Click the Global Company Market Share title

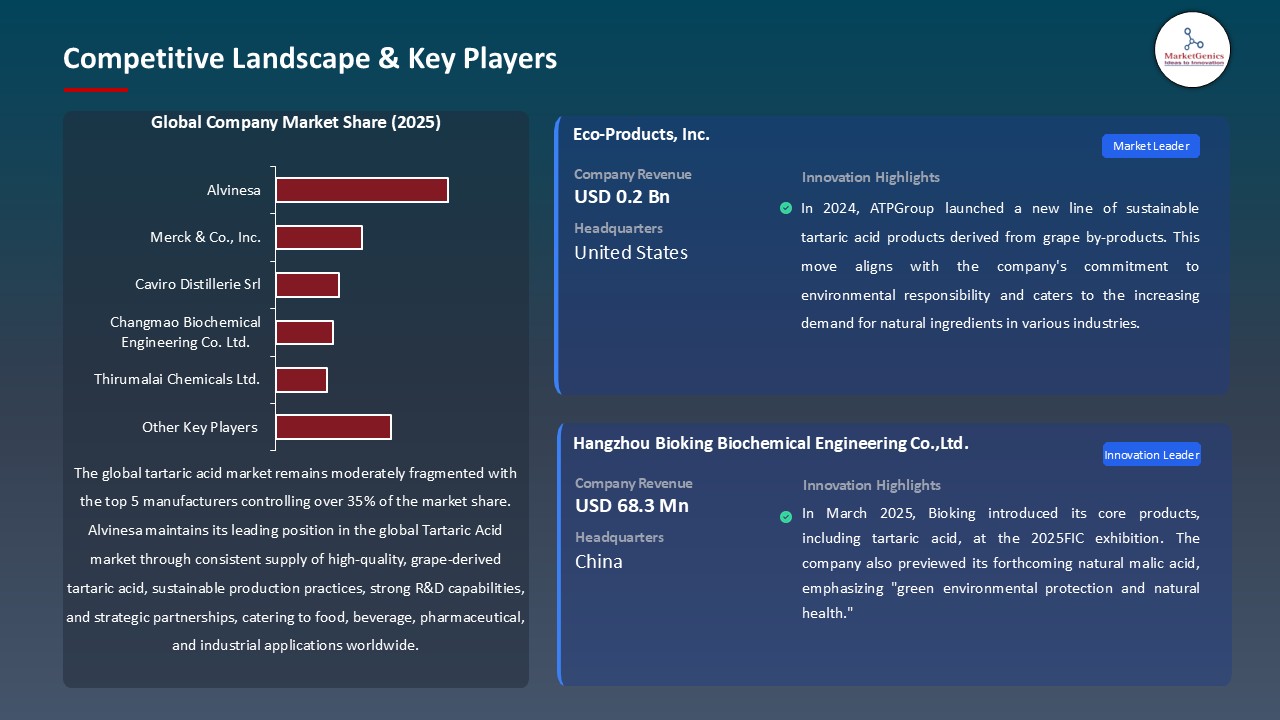pyautogui.click(x=296, y=122)
